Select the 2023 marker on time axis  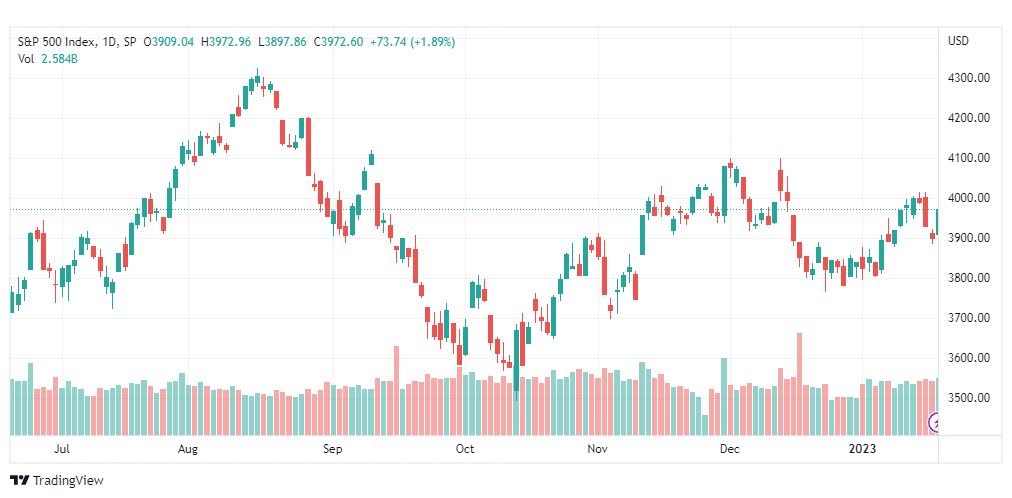point(864,449)
